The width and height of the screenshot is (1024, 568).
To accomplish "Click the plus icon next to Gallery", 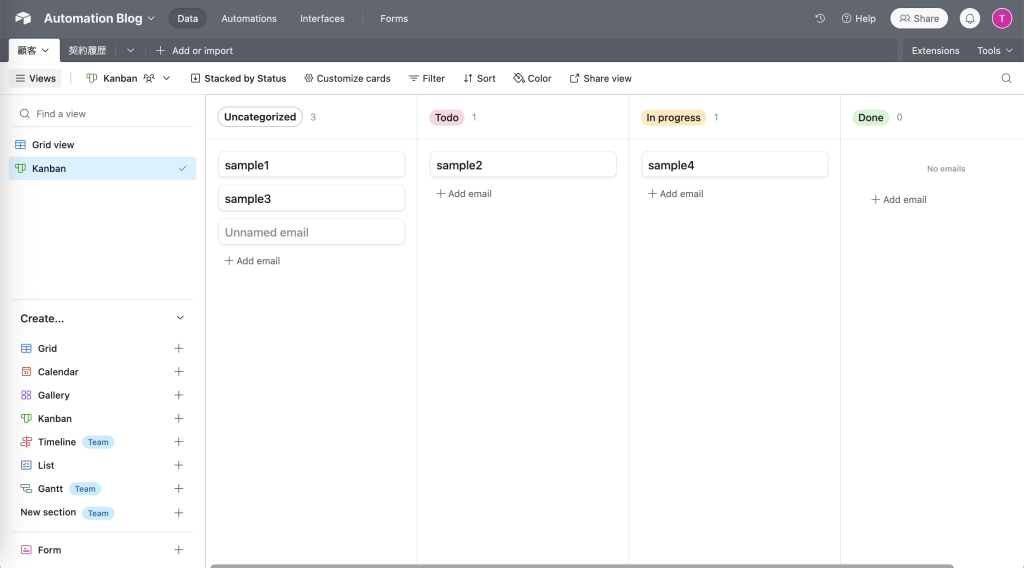I will [x=179, y=395].
